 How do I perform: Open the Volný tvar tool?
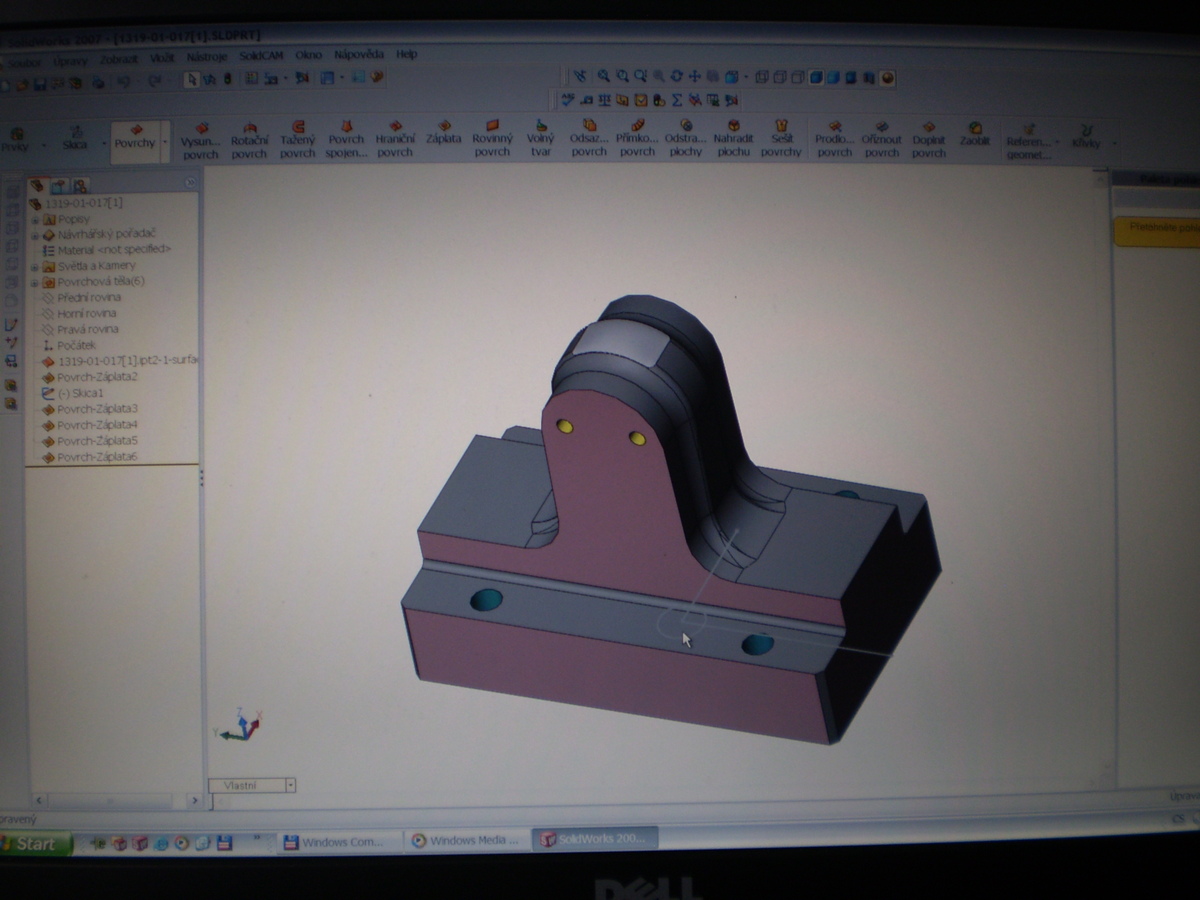pyautogui.click(x=541, y=140)
